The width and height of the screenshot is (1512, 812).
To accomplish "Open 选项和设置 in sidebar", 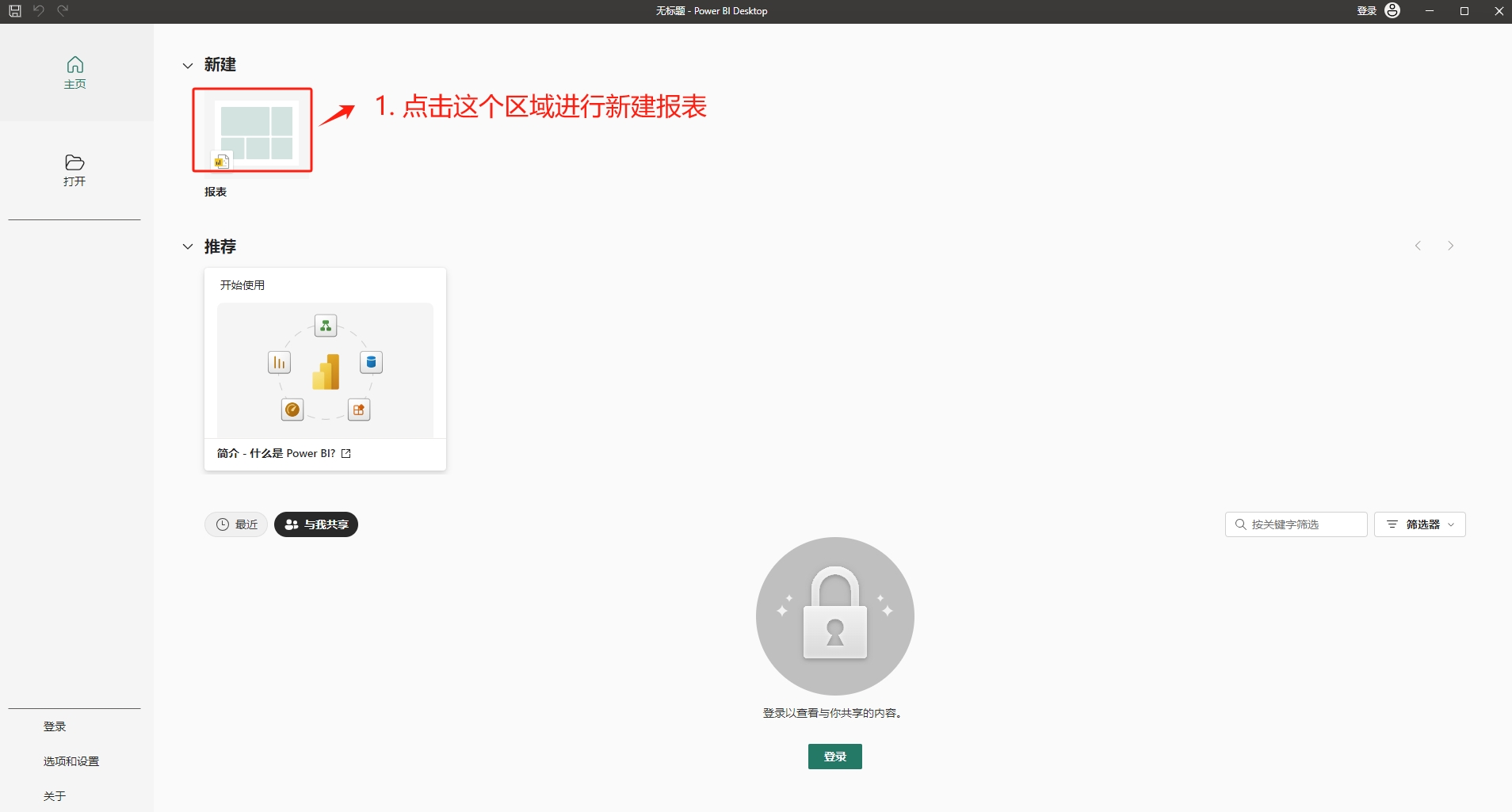I will [71, 761].
